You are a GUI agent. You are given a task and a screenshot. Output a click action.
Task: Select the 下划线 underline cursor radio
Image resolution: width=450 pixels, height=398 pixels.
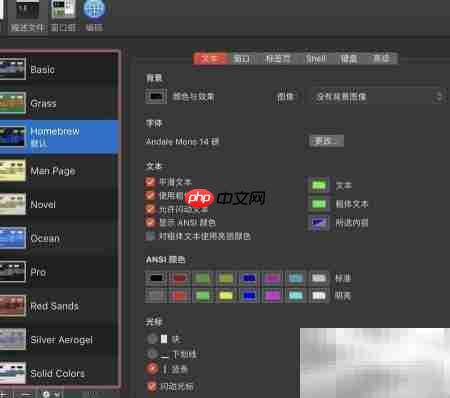(152, 354)
